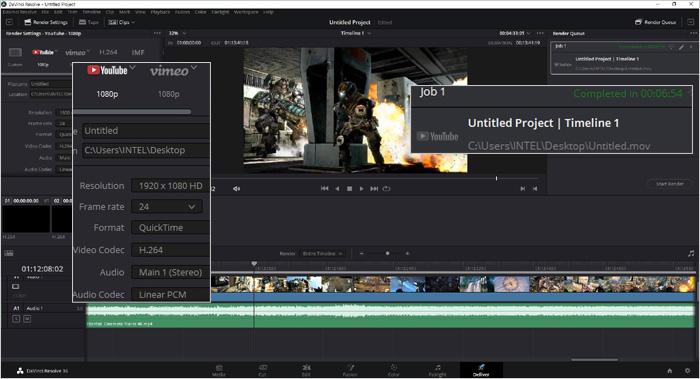Viewport: 700px width, 379px height.
Task: Open Render Queue three-dot options menu
Action: point(693,33)
